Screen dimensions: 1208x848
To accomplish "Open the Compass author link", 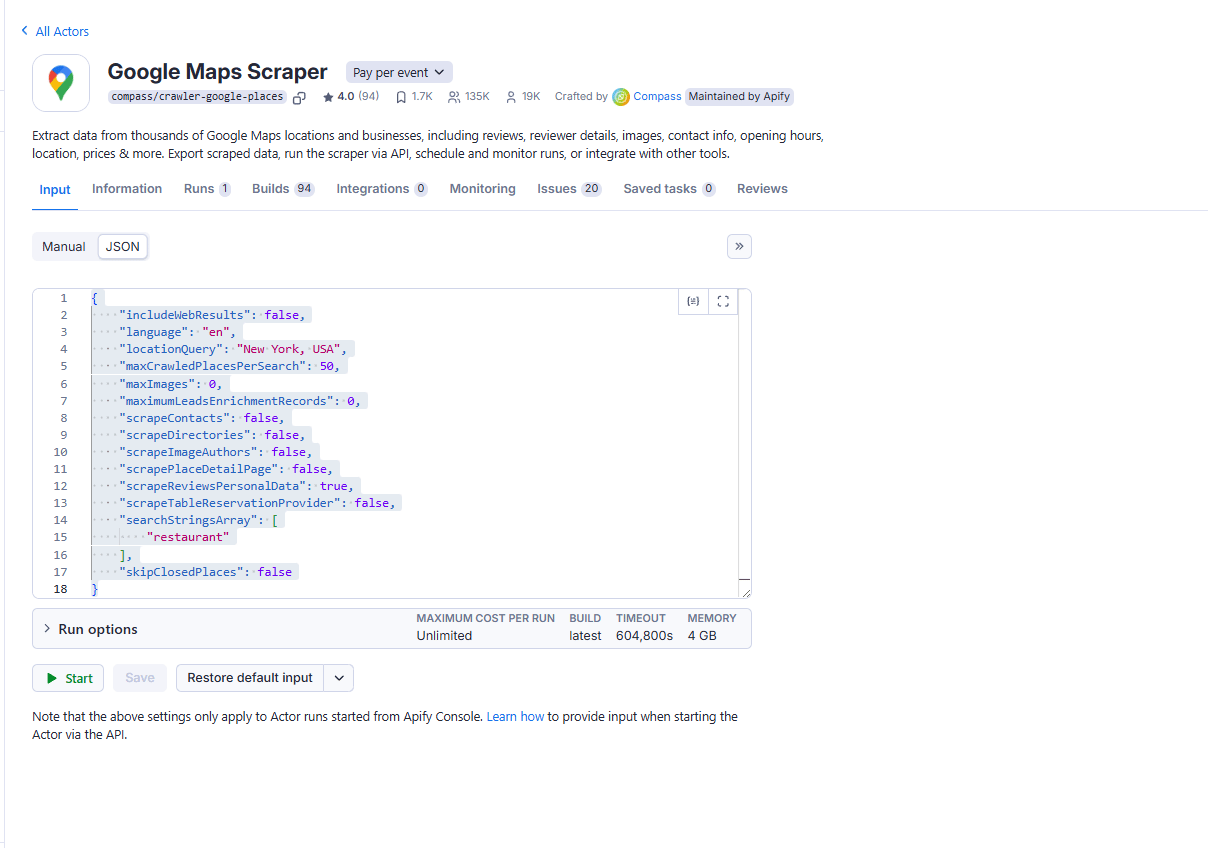I will point(657,97).
